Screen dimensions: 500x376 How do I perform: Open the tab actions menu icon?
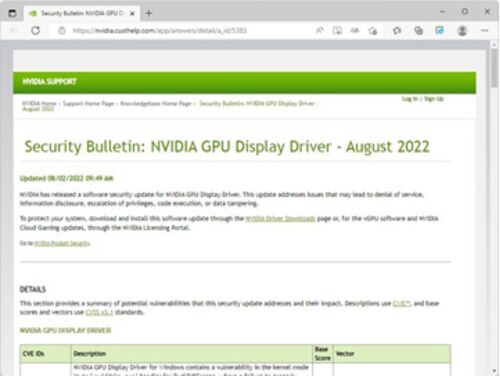12,13
